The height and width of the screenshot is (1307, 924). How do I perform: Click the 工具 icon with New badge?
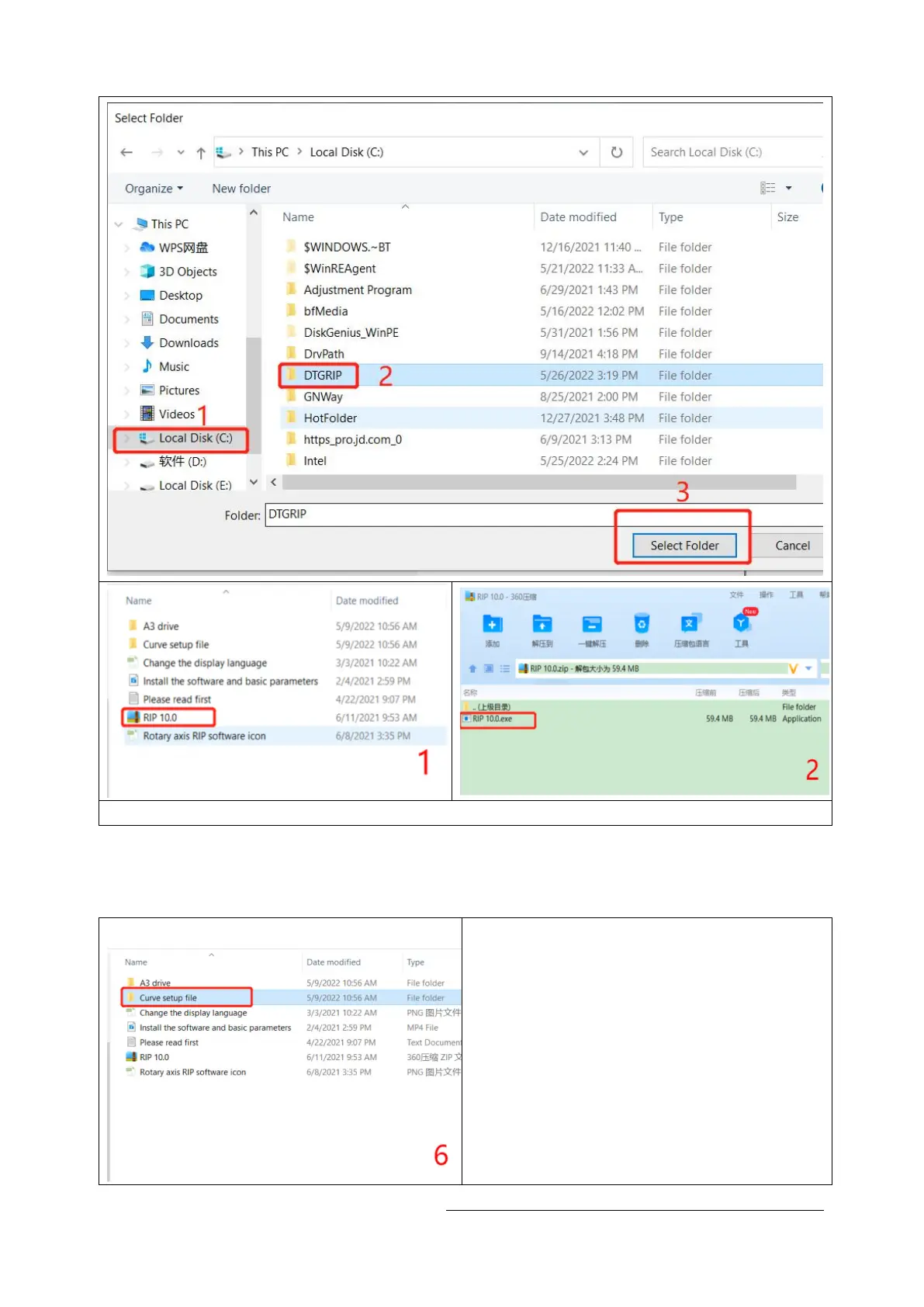[x=742, y=623]
